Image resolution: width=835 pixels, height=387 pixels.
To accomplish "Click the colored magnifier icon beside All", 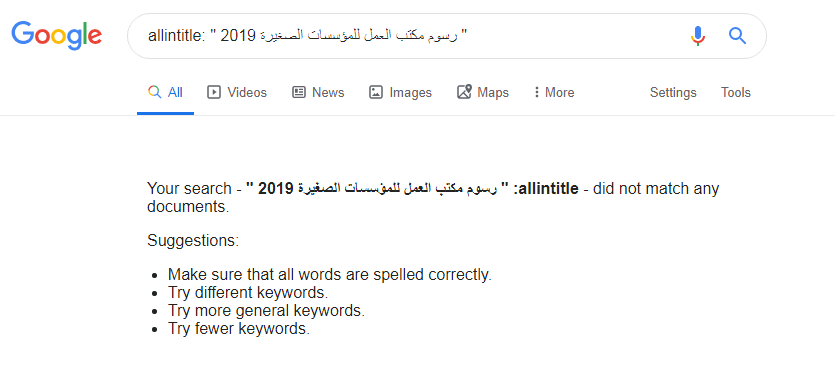I will [154, 92].
